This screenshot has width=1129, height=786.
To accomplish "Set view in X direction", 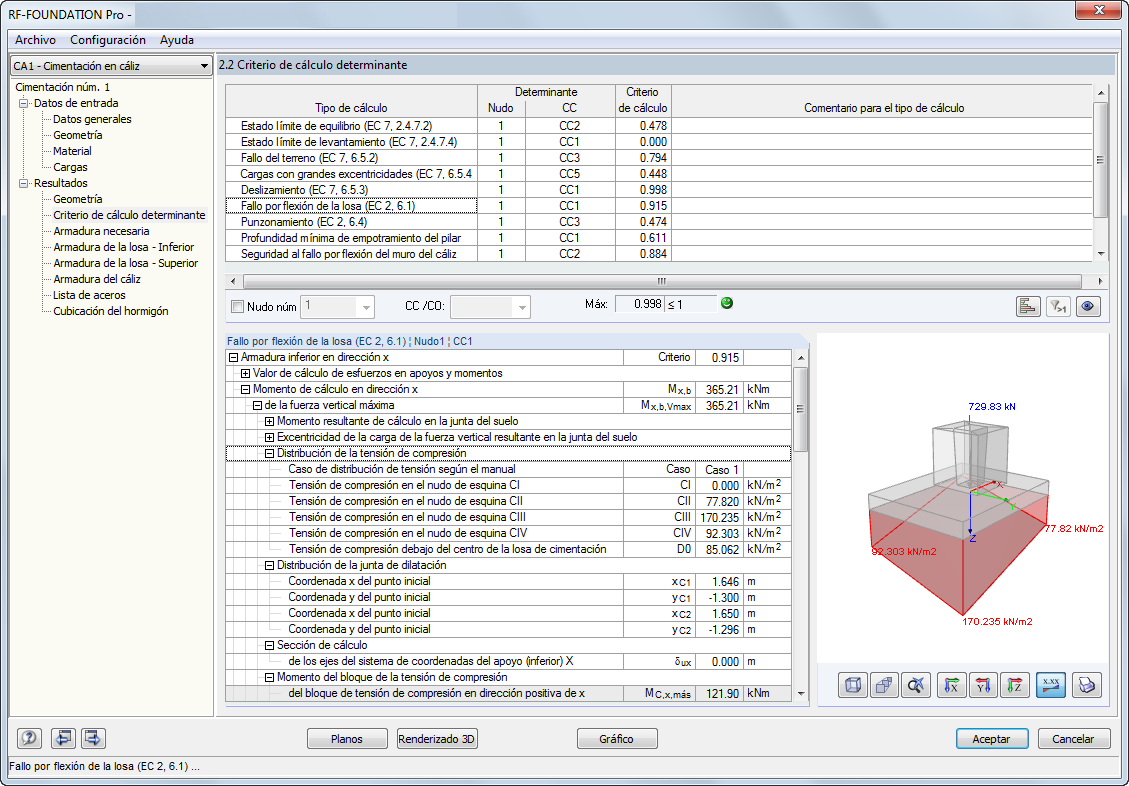I will tap(952, 685).
